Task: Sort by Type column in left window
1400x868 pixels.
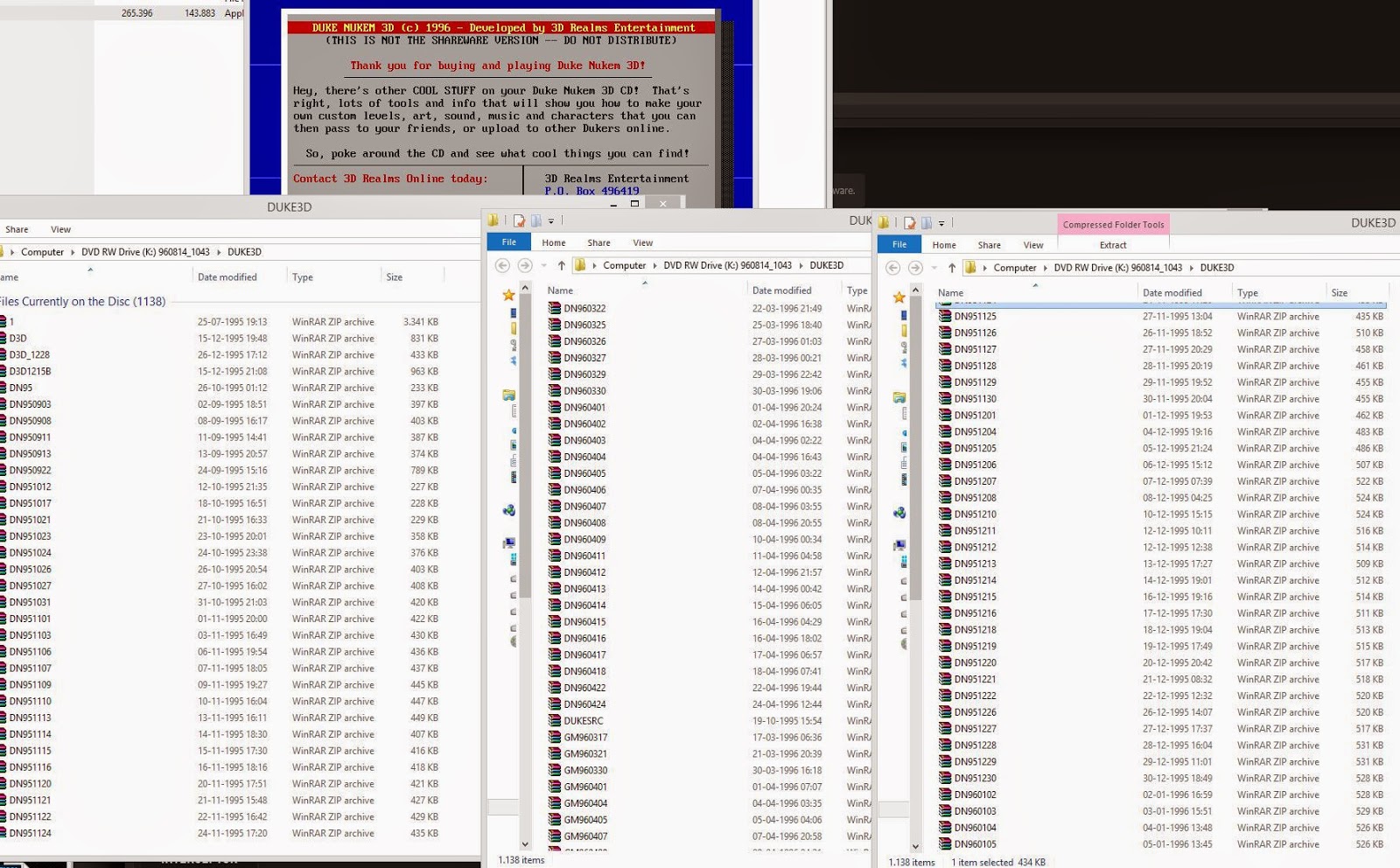Action: 303,277
